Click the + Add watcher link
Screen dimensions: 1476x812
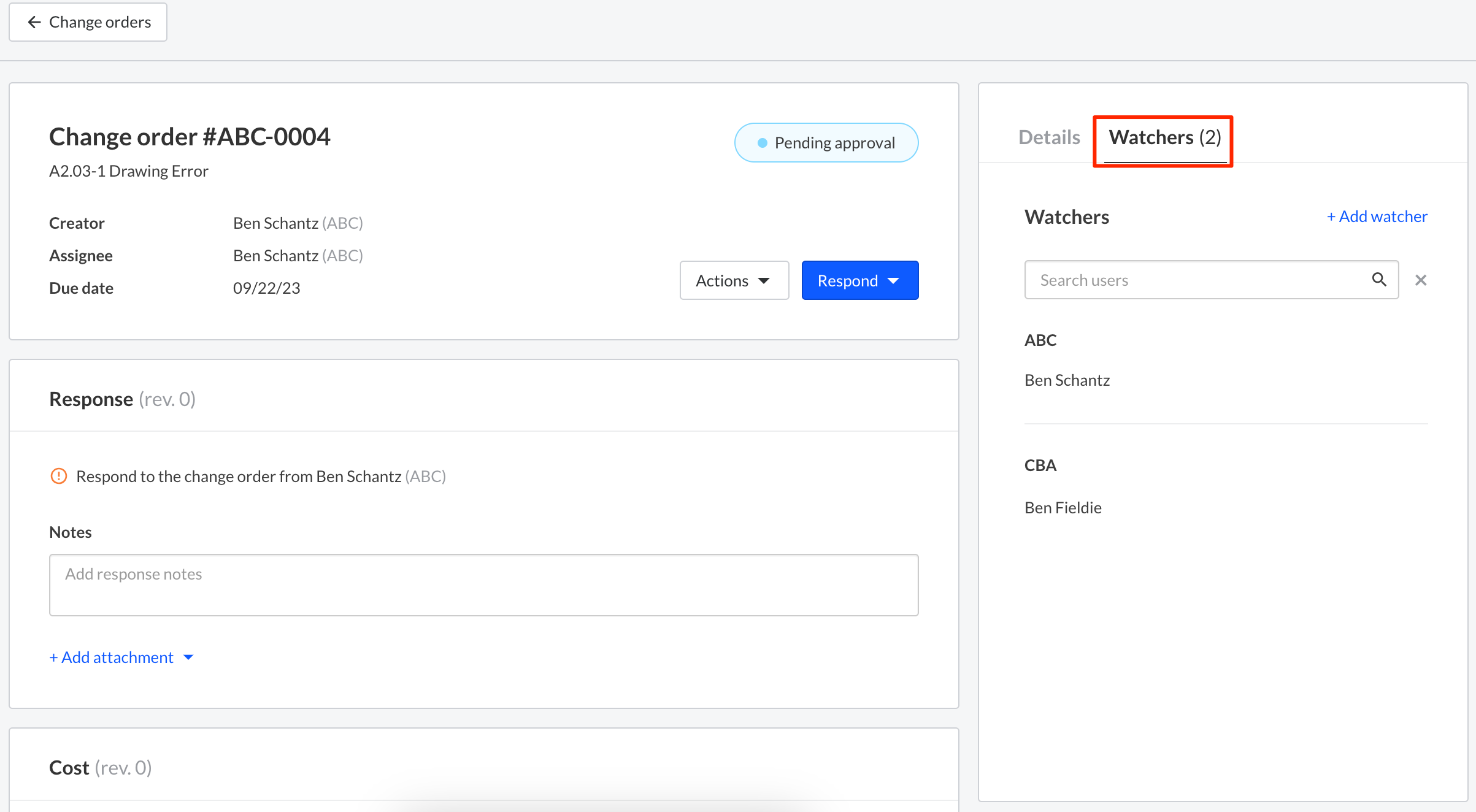tap(1377, 216)
